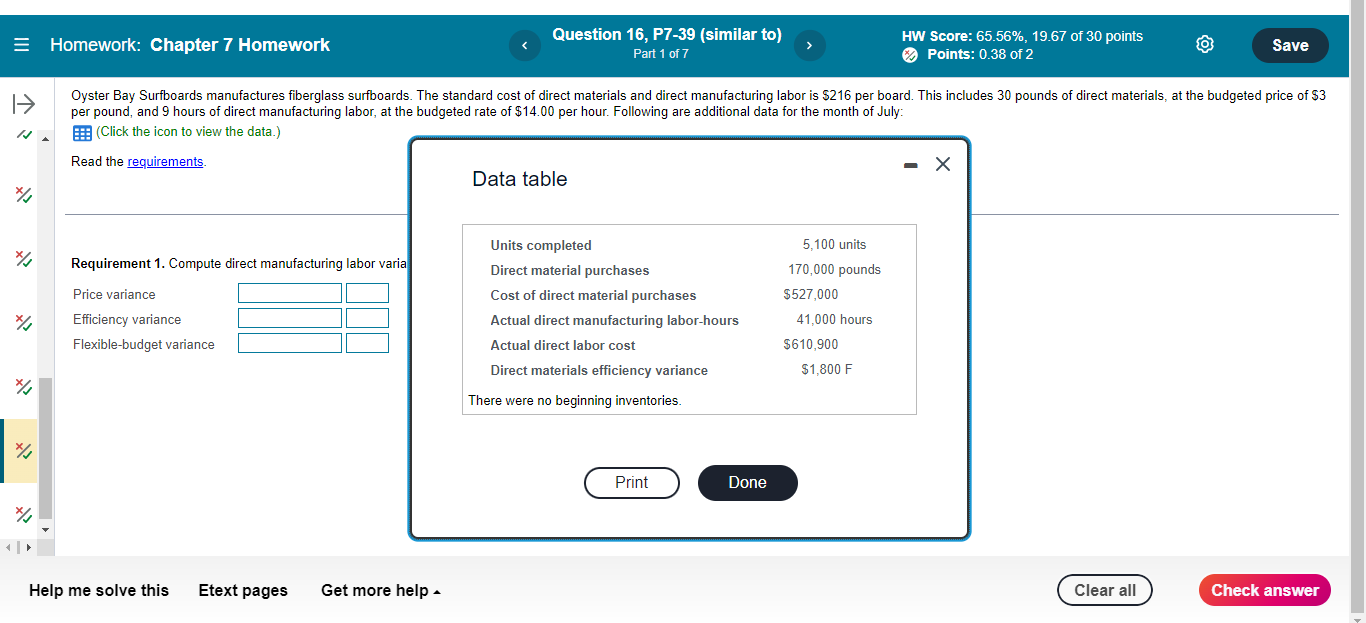Viewport: 1366px width, 623px height.
Task: Click inside the Price variance input field
Action: tap(289, 292)
